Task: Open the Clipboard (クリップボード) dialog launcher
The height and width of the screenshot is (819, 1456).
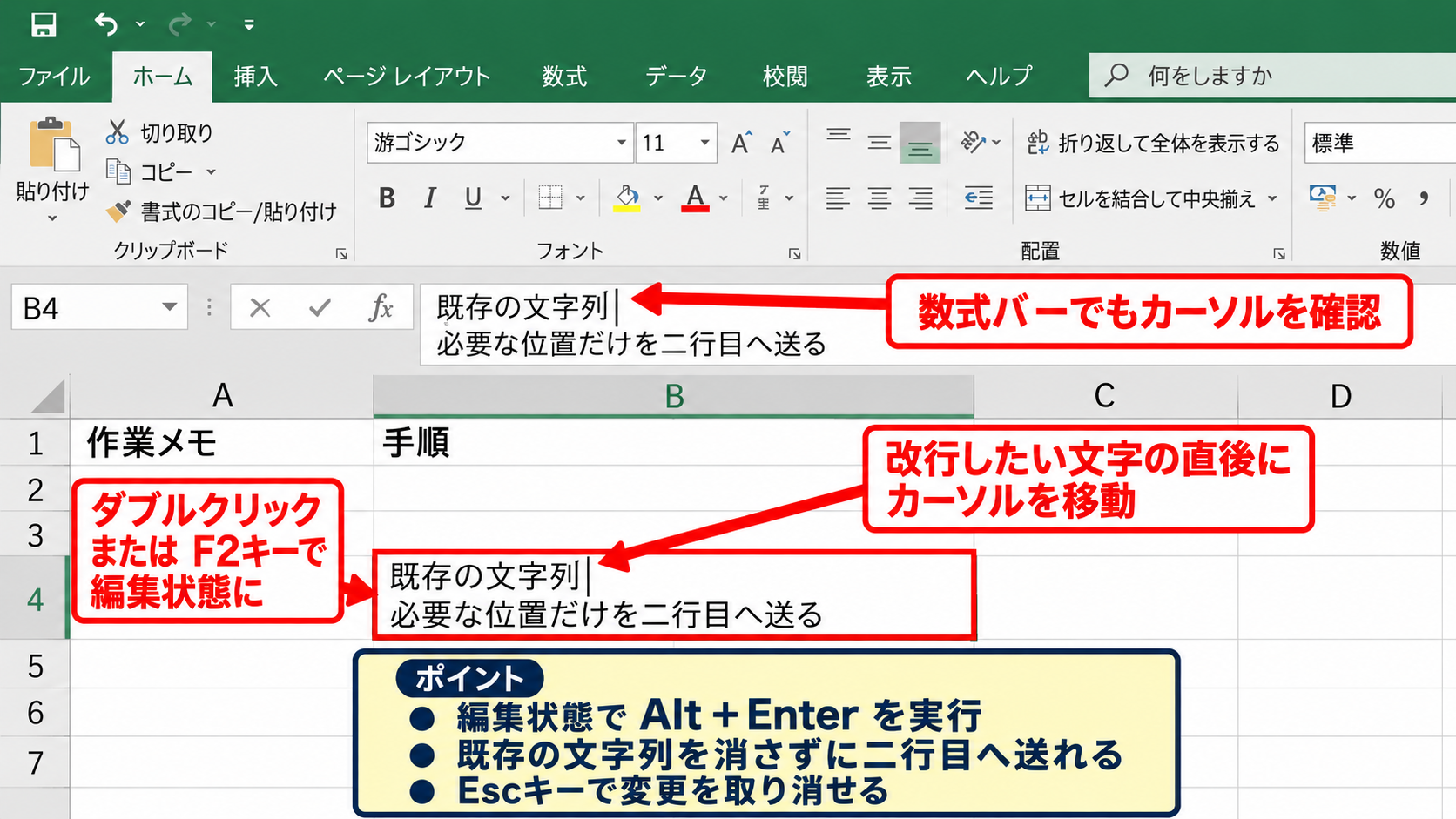Action: [341, 253]
